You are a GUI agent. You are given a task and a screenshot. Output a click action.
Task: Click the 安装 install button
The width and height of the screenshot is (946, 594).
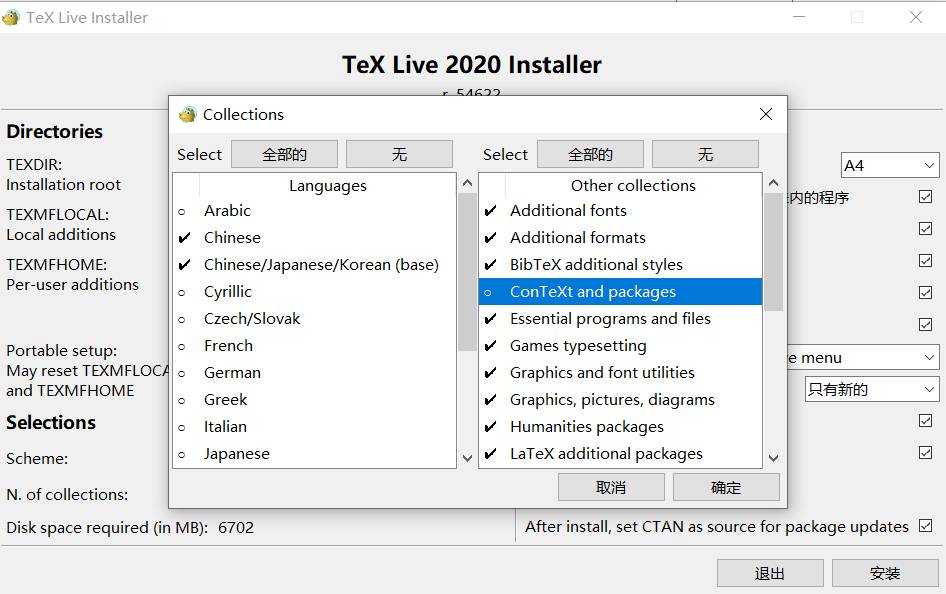pos(885,573)
